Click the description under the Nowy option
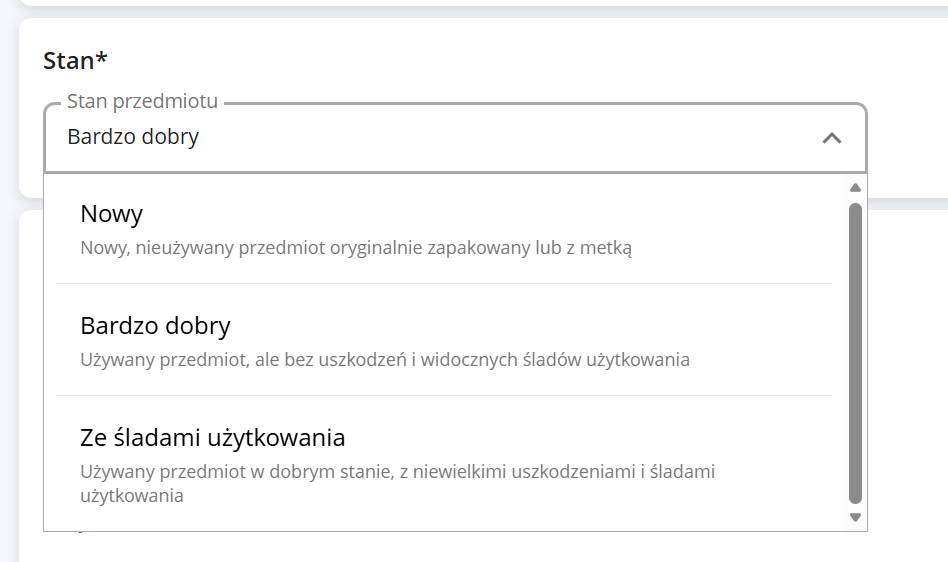Viewport: 948px width, 562px height. [356, 247]
